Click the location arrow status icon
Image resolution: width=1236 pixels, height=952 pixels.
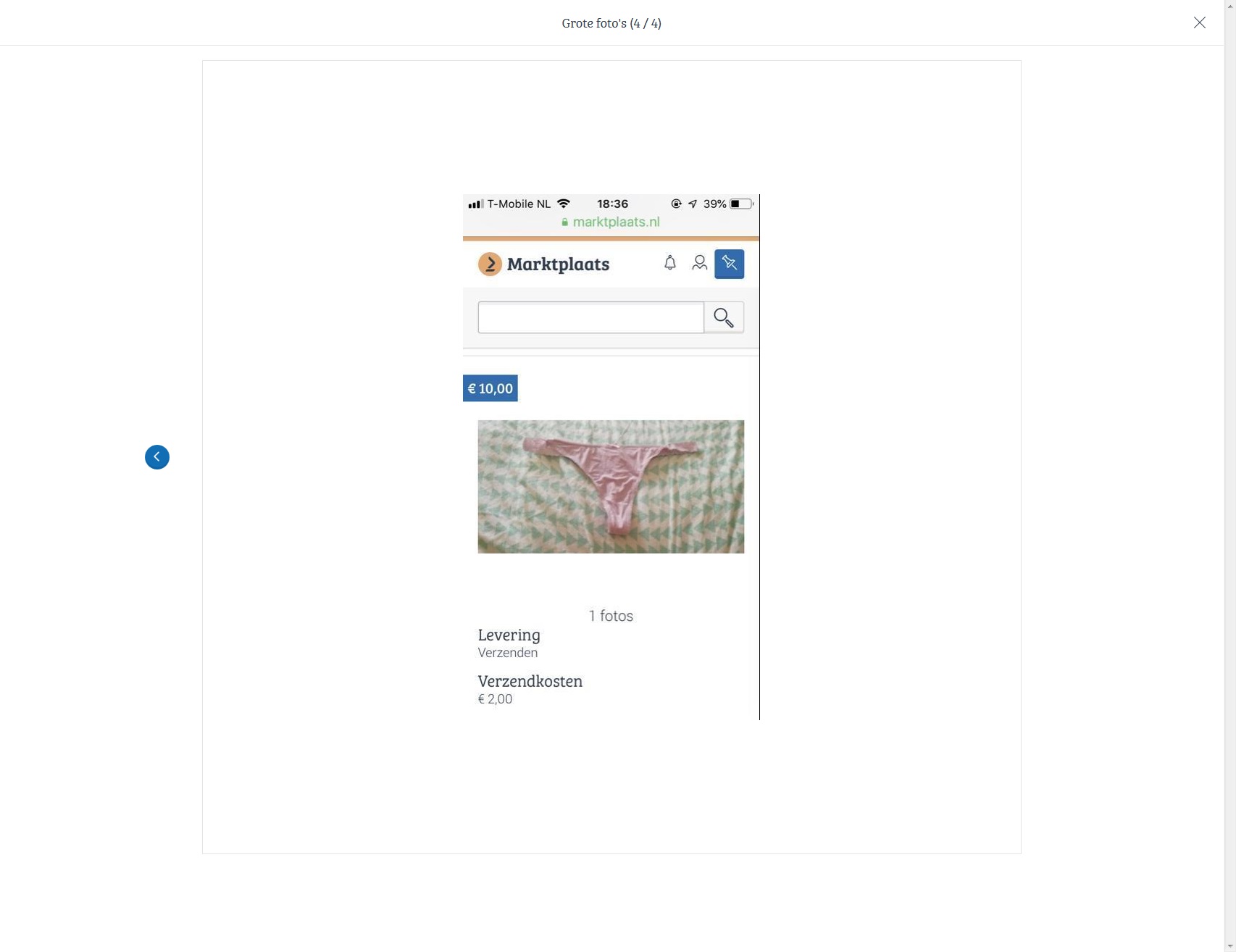click(x=693, y=204)
